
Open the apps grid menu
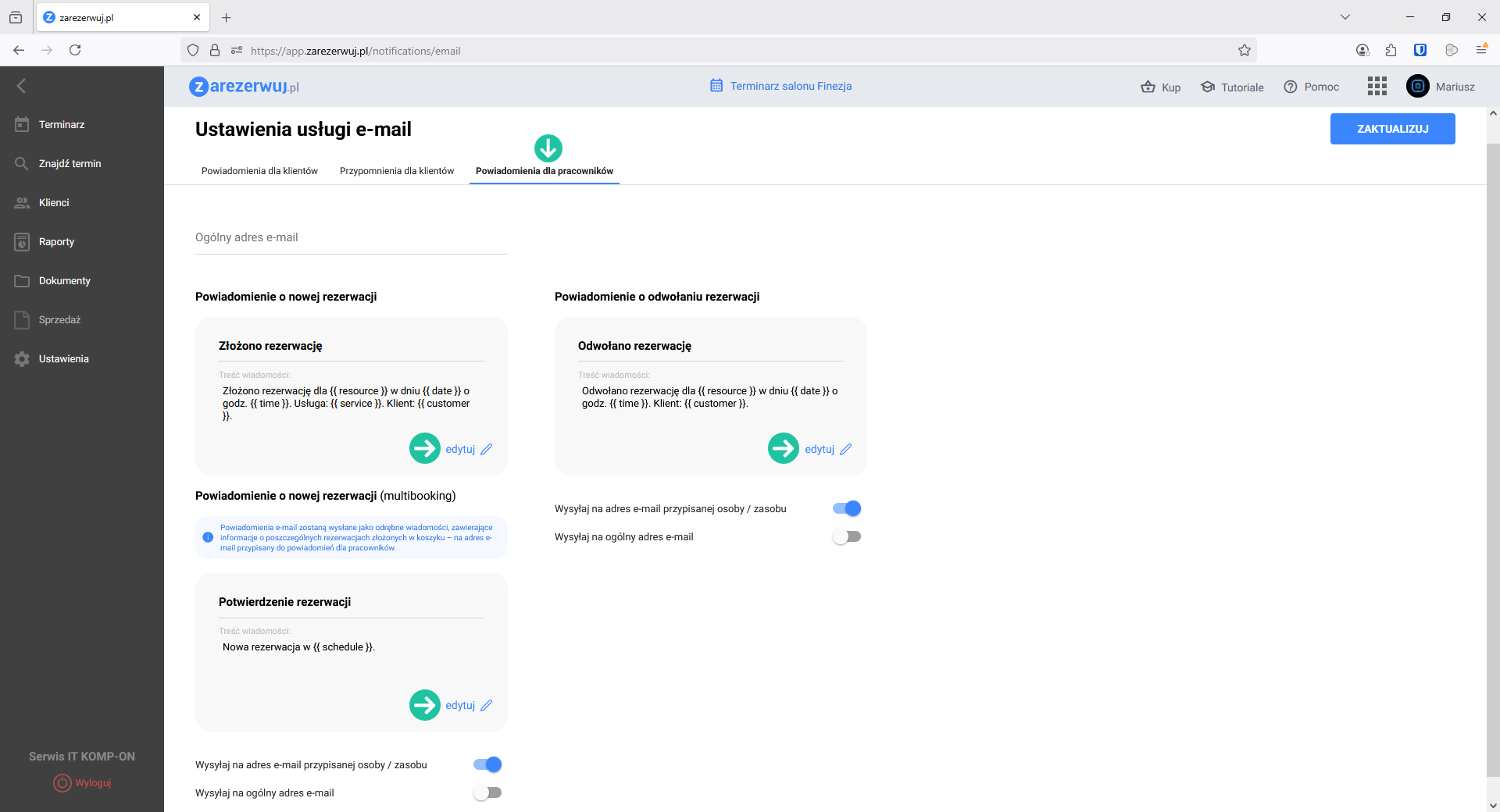point(1377,86)
